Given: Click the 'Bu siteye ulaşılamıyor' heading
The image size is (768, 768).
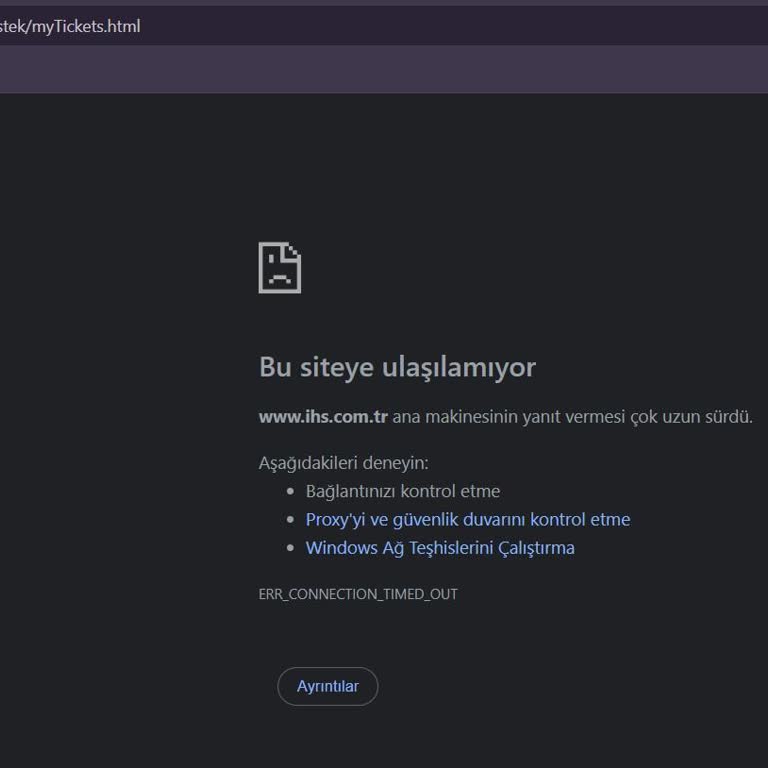Looking at the screenshot, I should [397, 367].
